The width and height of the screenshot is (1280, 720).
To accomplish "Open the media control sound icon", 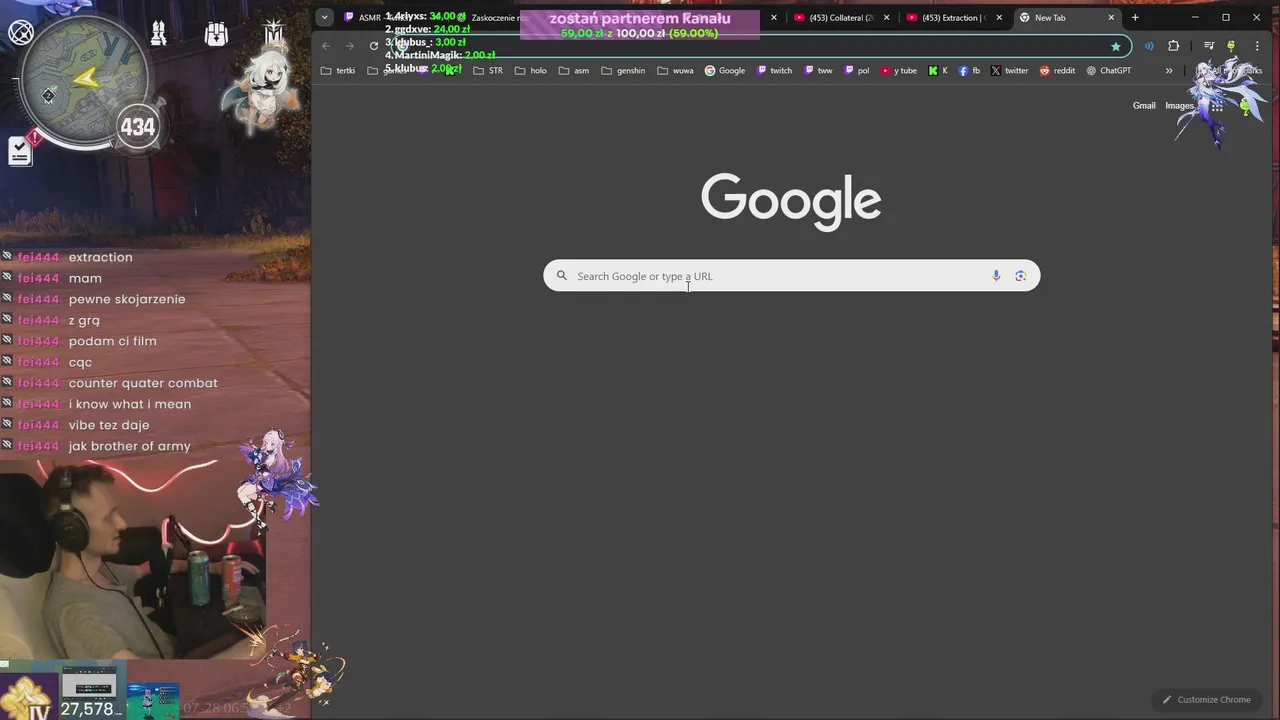I will (1149, 46).
